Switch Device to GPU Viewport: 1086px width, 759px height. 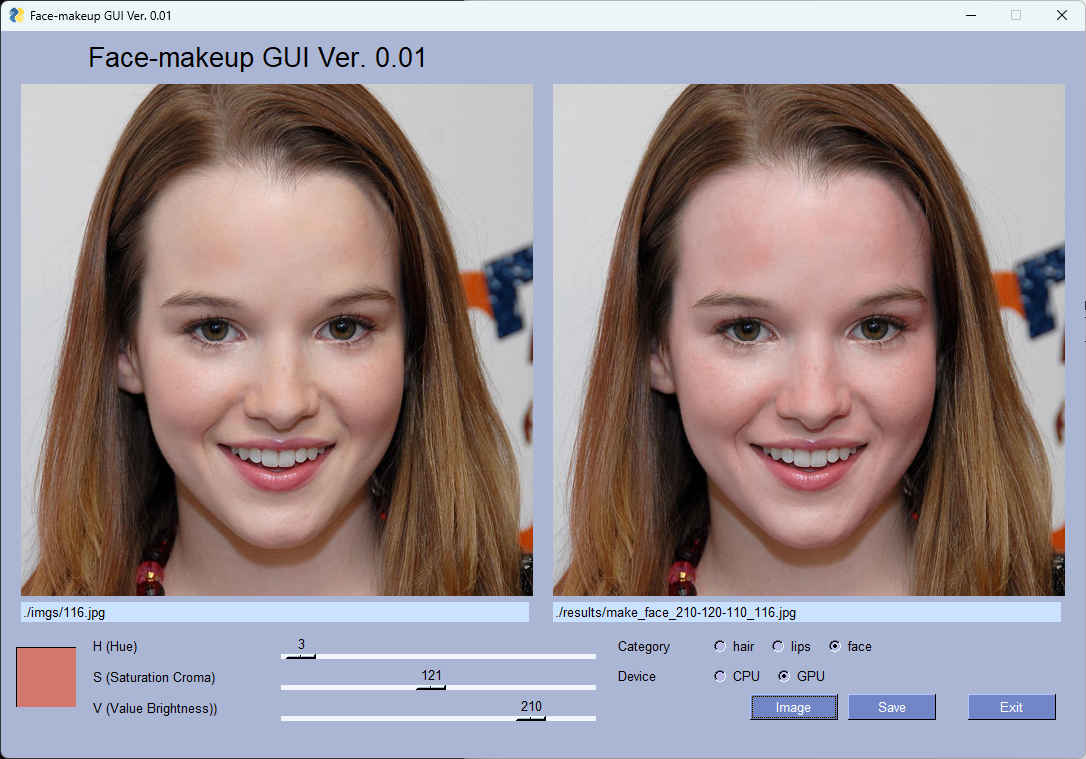784,676
